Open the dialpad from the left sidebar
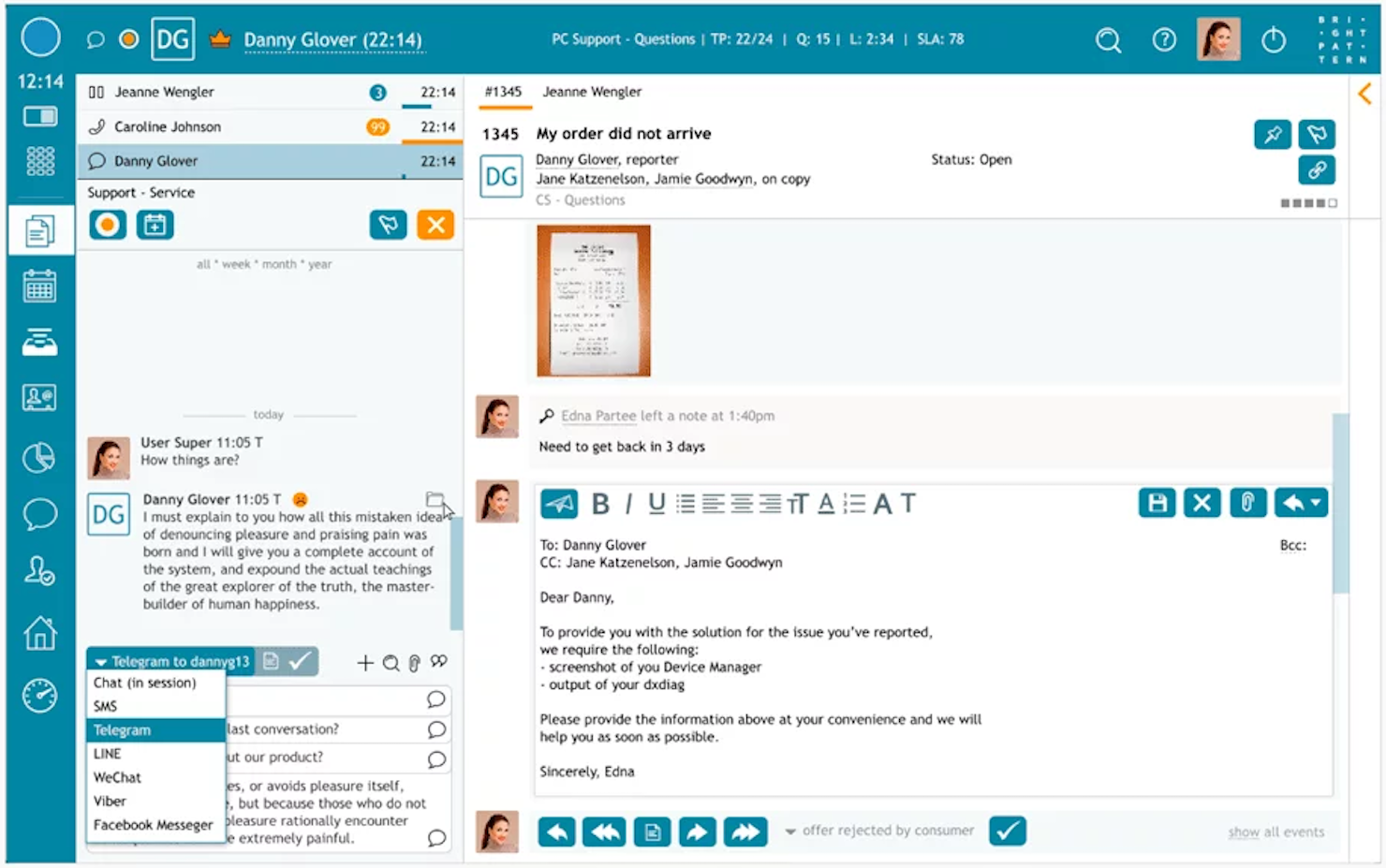Viewport: 1386px width, 868px height. tap(39, 161)
